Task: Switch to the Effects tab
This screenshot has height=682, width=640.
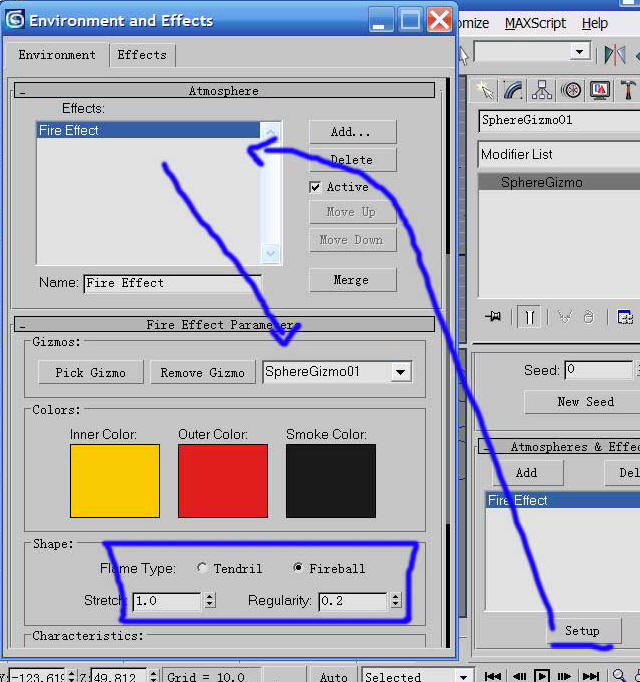Action: tap(142, 55)
